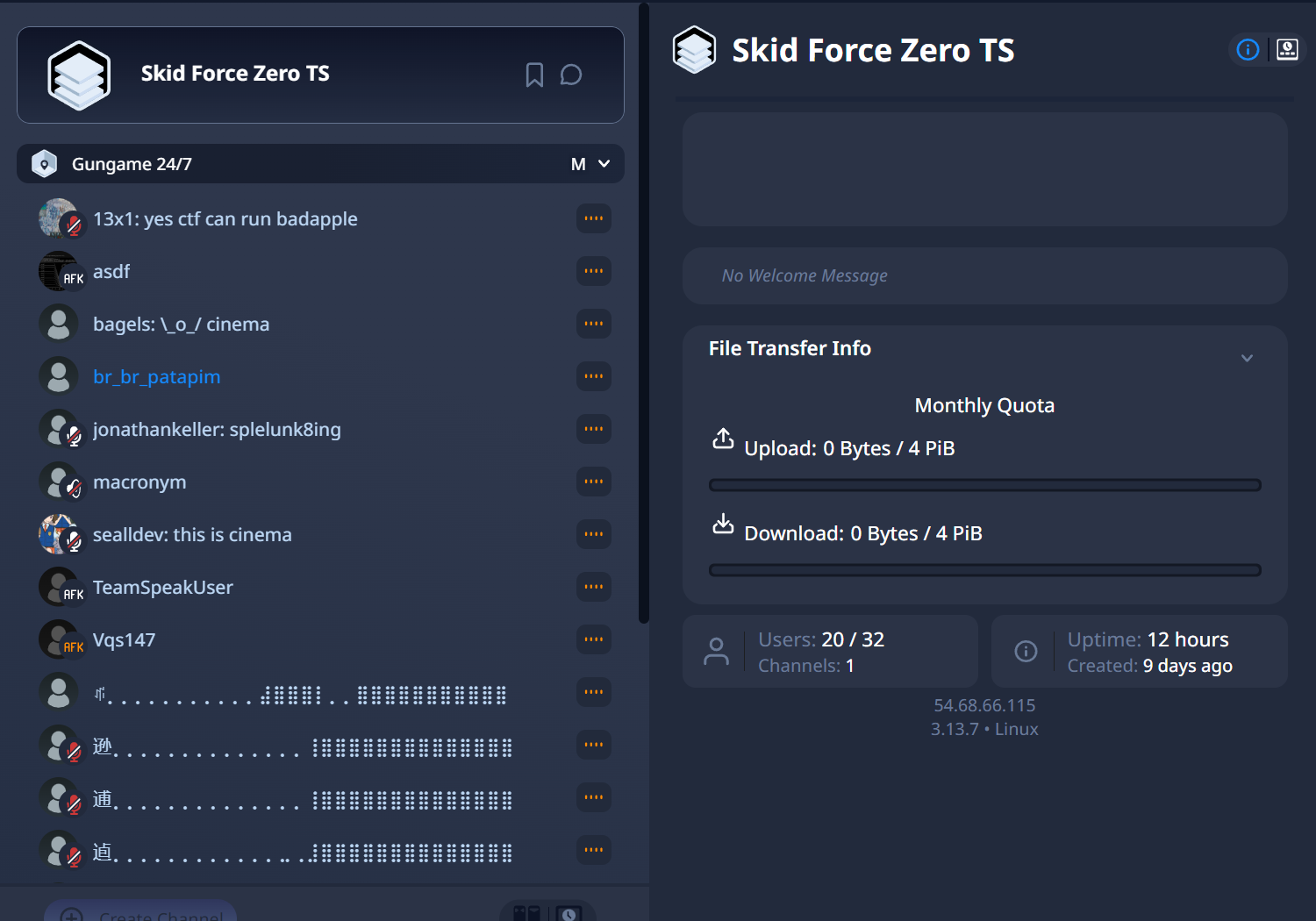Open br_br_patapim's more options button
The height and width of the screenshot is (921, 1316).
pyautogui.click(x=594, y=376)
